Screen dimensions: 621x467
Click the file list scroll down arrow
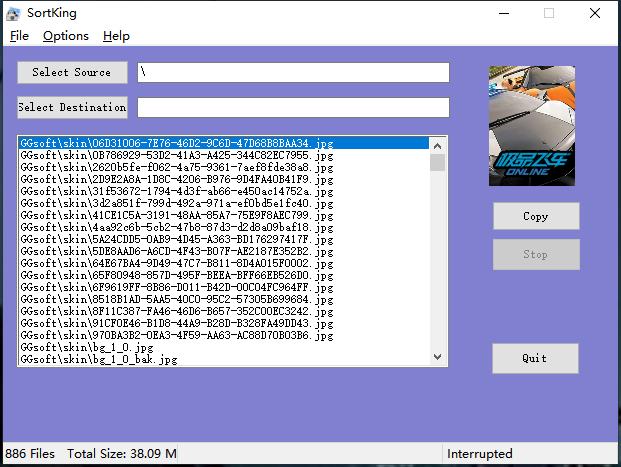pos(437,356)
